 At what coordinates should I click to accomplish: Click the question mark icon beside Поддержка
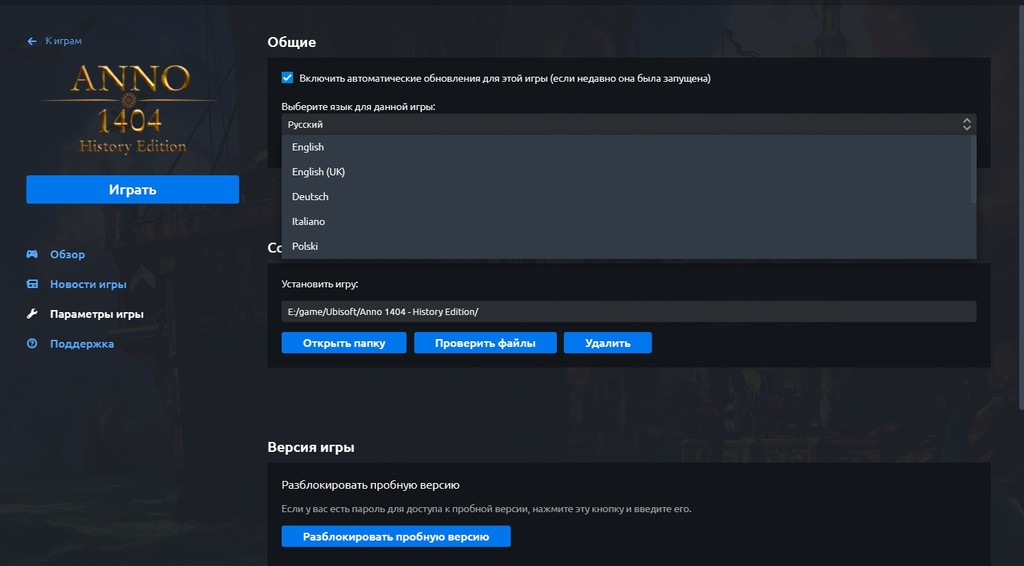click(x=32, y=343)
